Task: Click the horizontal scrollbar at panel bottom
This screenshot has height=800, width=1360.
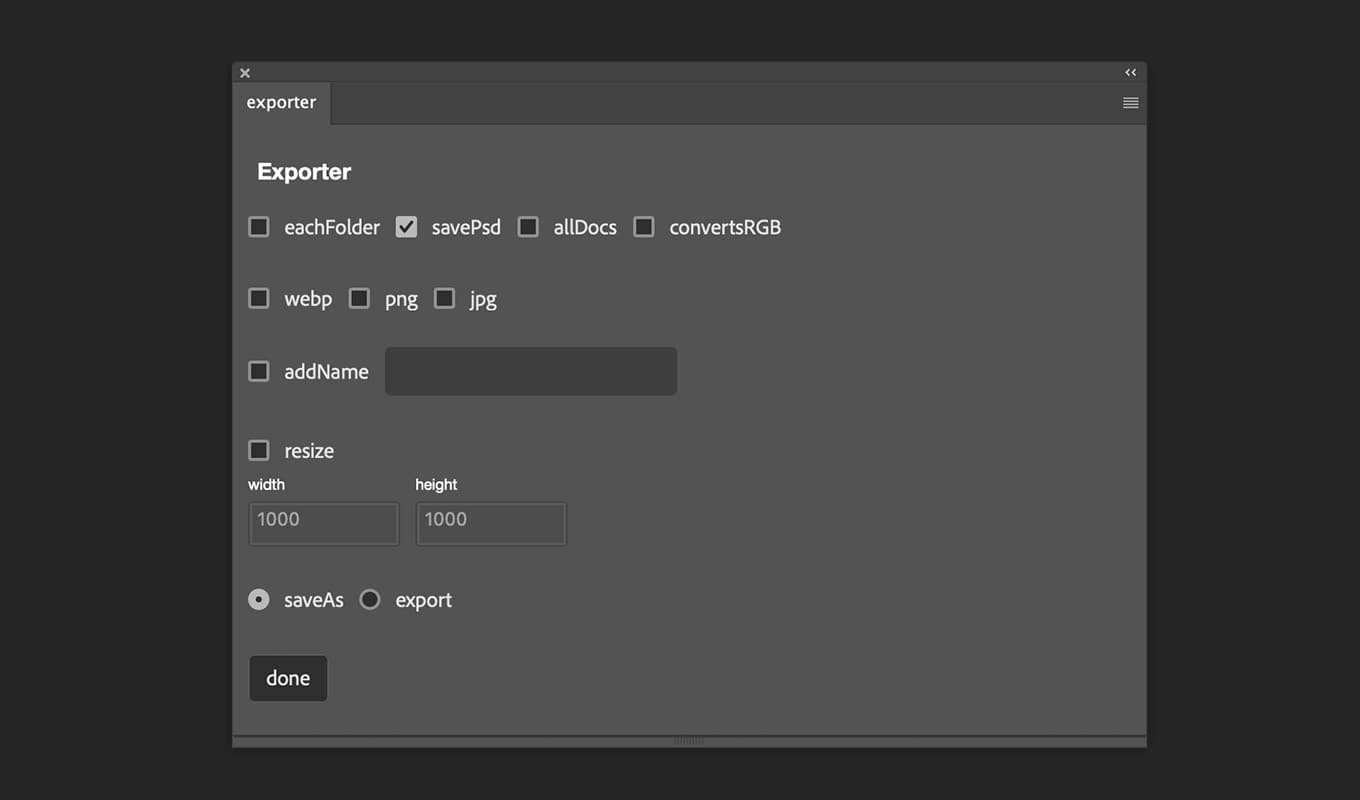Action: pos(689,740)
